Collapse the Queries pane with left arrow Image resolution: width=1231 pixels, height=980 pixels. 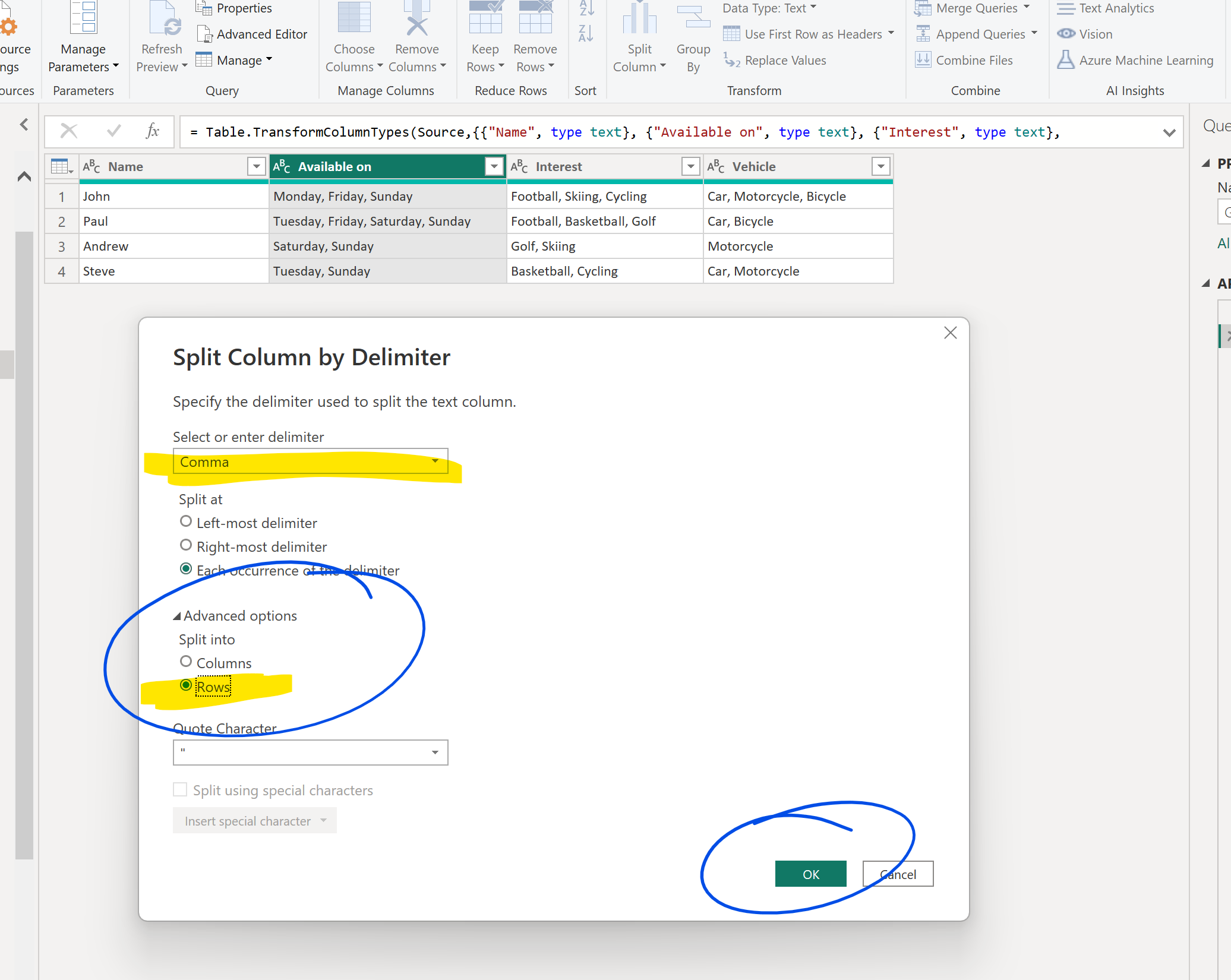point(24,124)
